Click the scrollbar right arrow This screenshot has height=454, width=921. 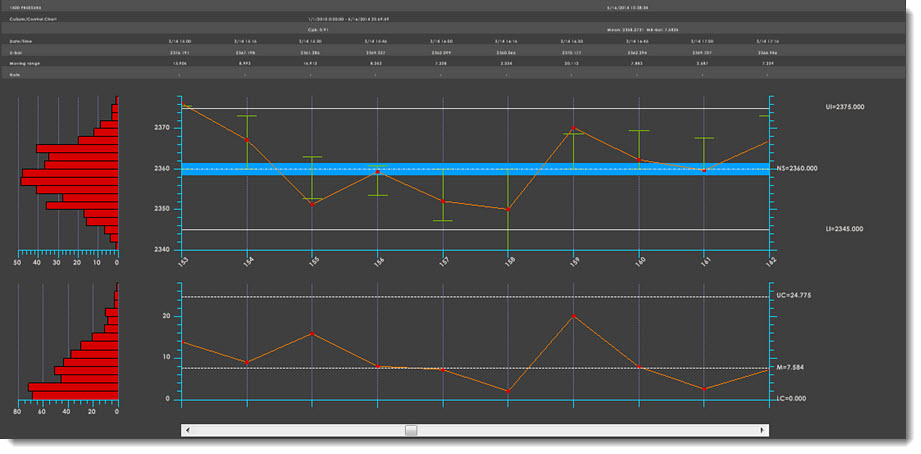[x=763, y=430]
